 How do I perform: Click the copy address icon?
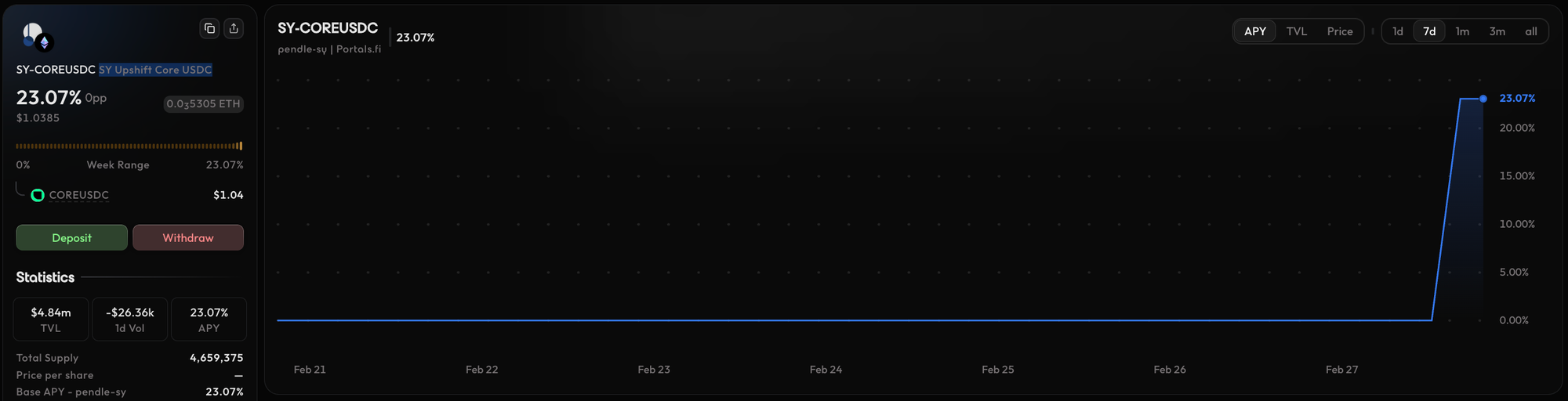point(209,29)
